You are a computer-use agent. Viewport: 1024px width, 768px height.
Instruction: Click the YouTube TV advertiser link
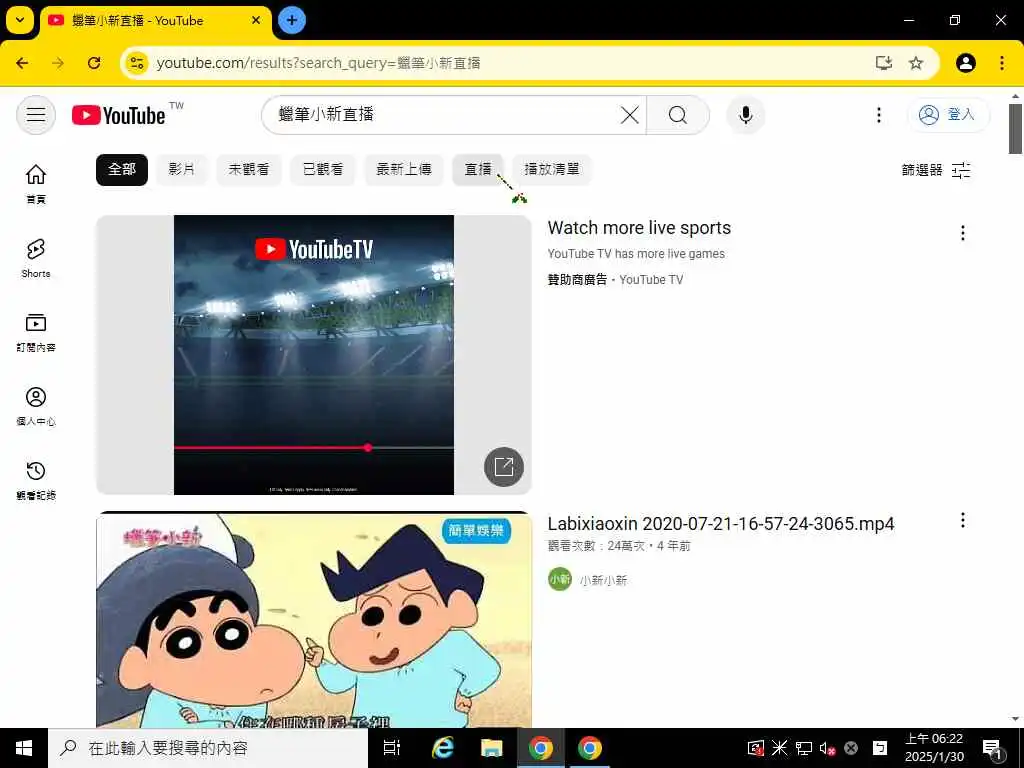(x=651, y=280)
